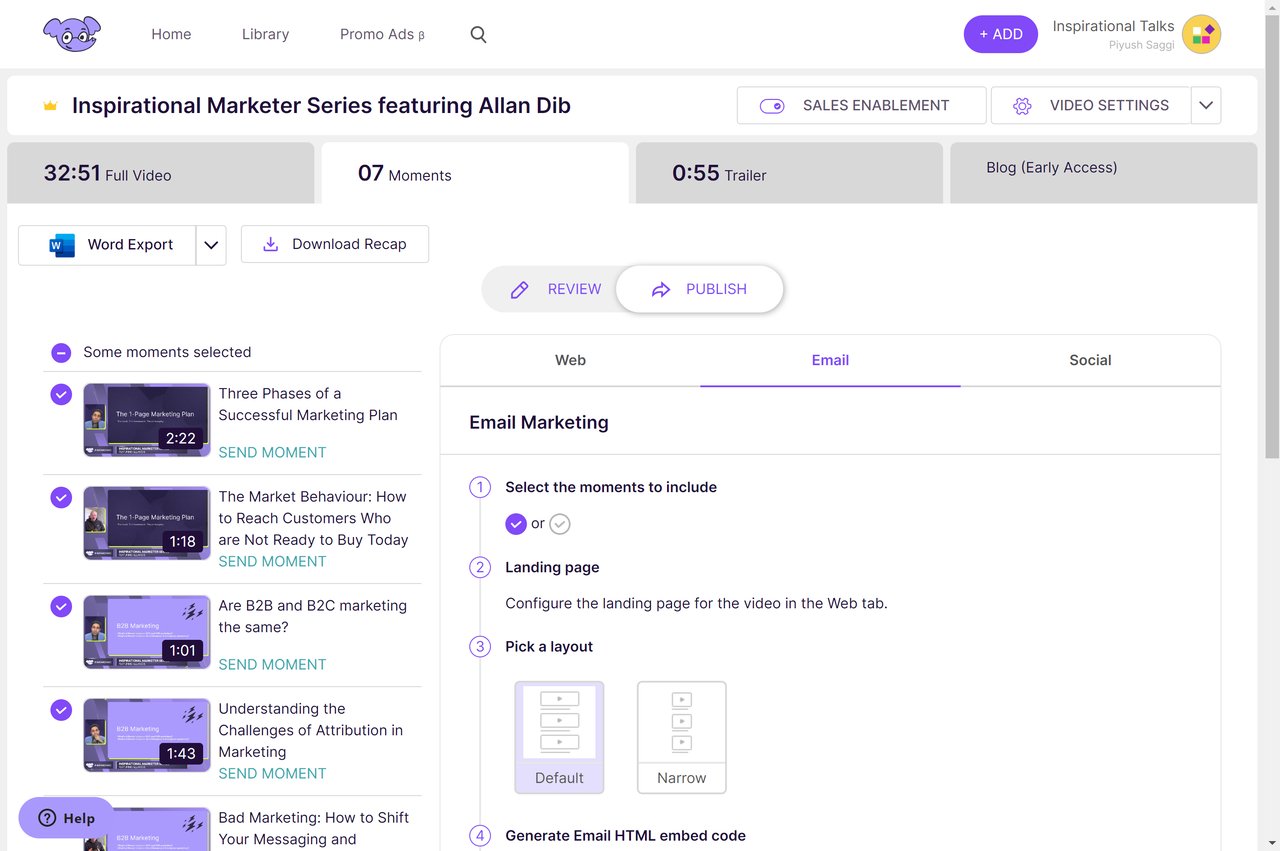
Task: Click Send Moment under Are B2B and B2C
Action: click(x=272, y=664)
